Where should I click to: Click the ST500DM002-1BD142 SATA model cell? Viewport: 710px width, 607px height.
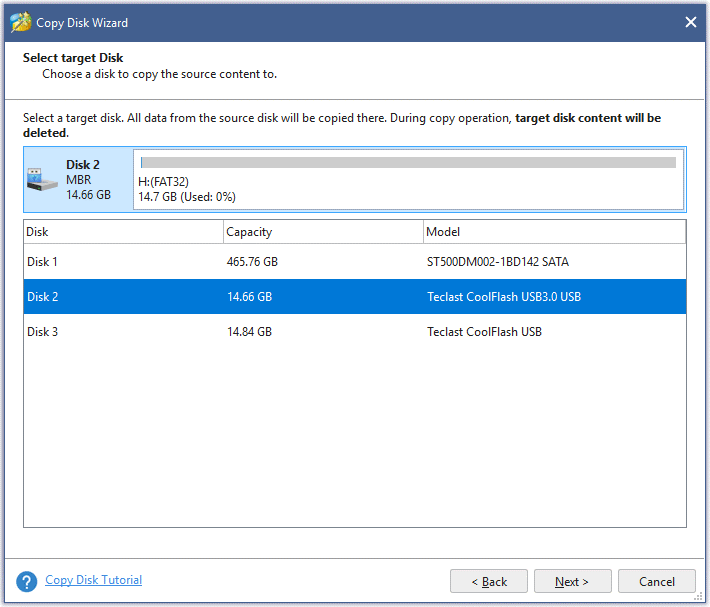(498, 262)
